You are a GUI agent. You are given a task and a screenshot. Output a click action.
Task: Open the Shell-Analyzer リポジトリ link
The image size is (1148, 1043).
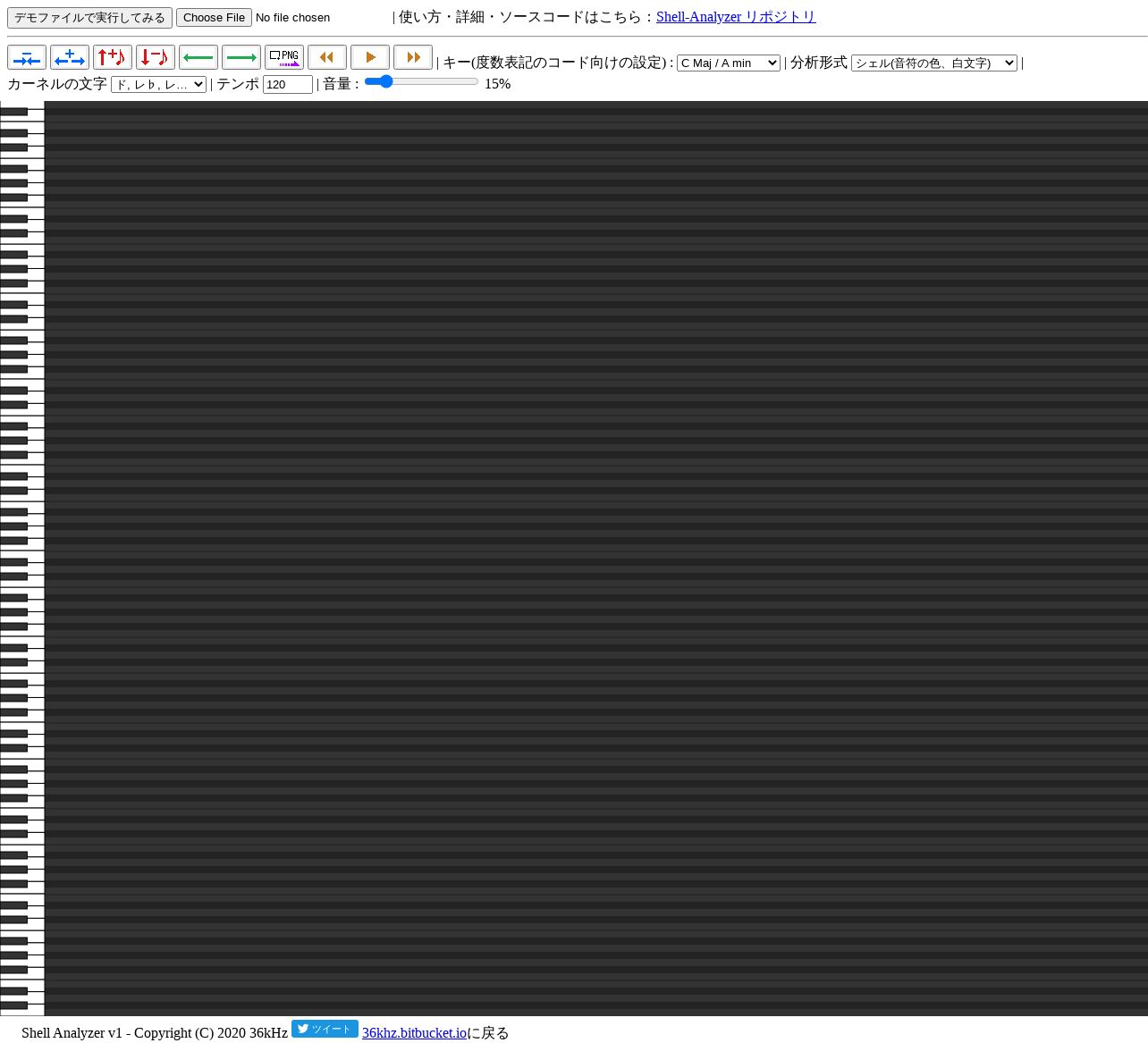pyautogui.click(x=736, y=16)
